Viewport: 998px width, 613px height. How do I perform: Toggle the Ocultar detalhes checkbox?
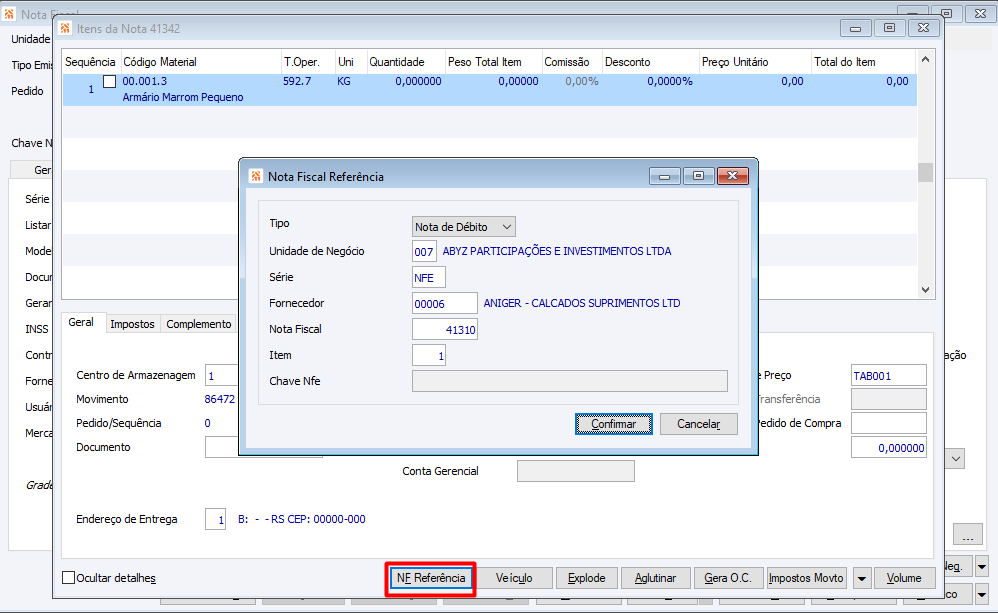point(68,577)
